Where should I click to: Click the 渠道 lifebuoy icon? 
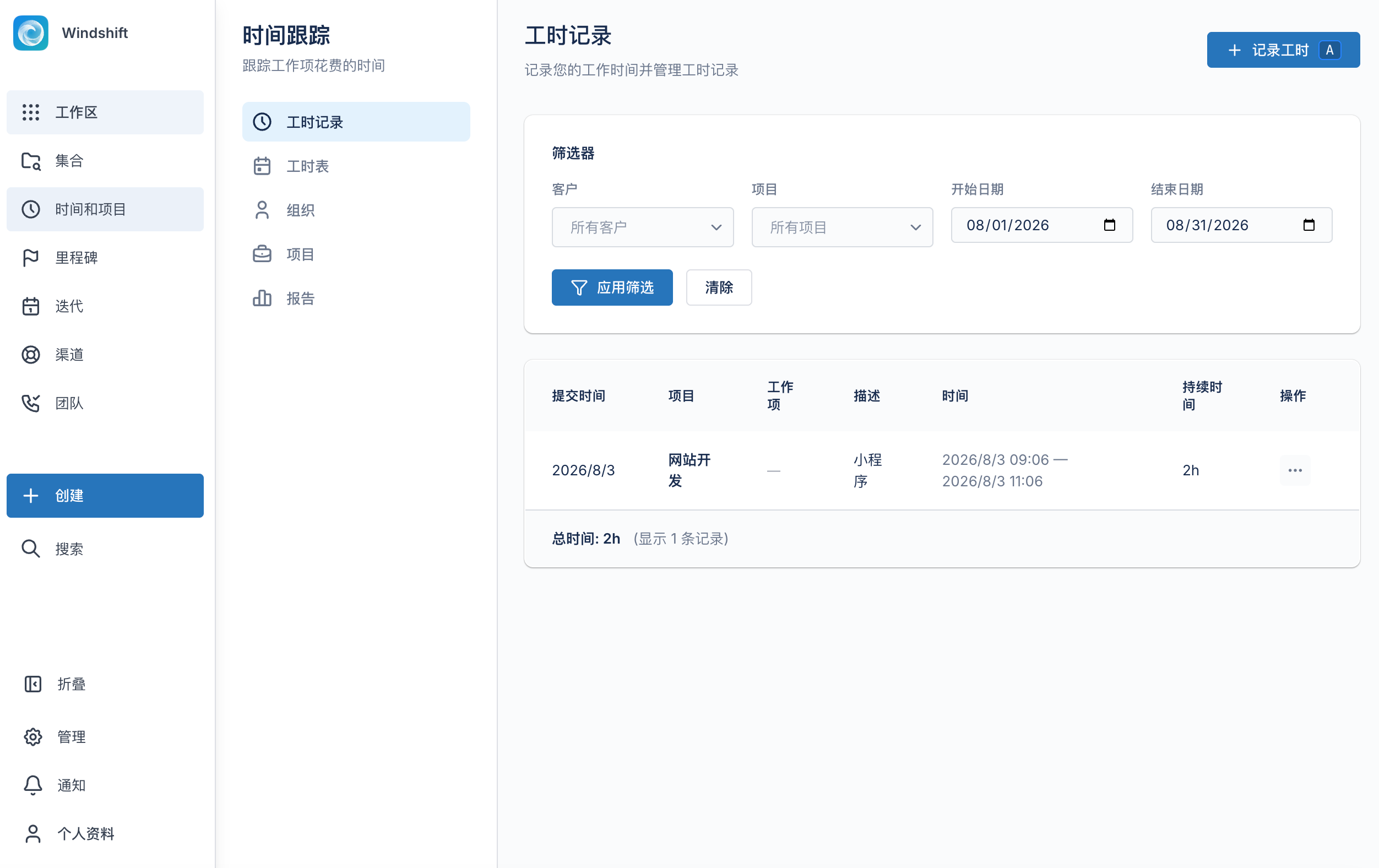click(x=31, y=355)
